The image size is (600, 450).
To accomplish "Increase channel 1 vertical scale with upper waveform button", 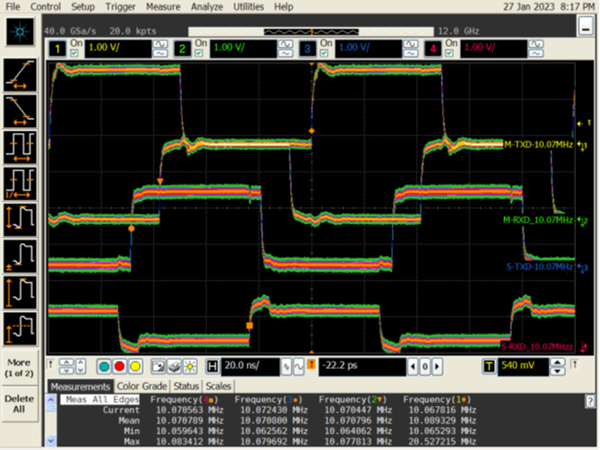I will [160, 44].
